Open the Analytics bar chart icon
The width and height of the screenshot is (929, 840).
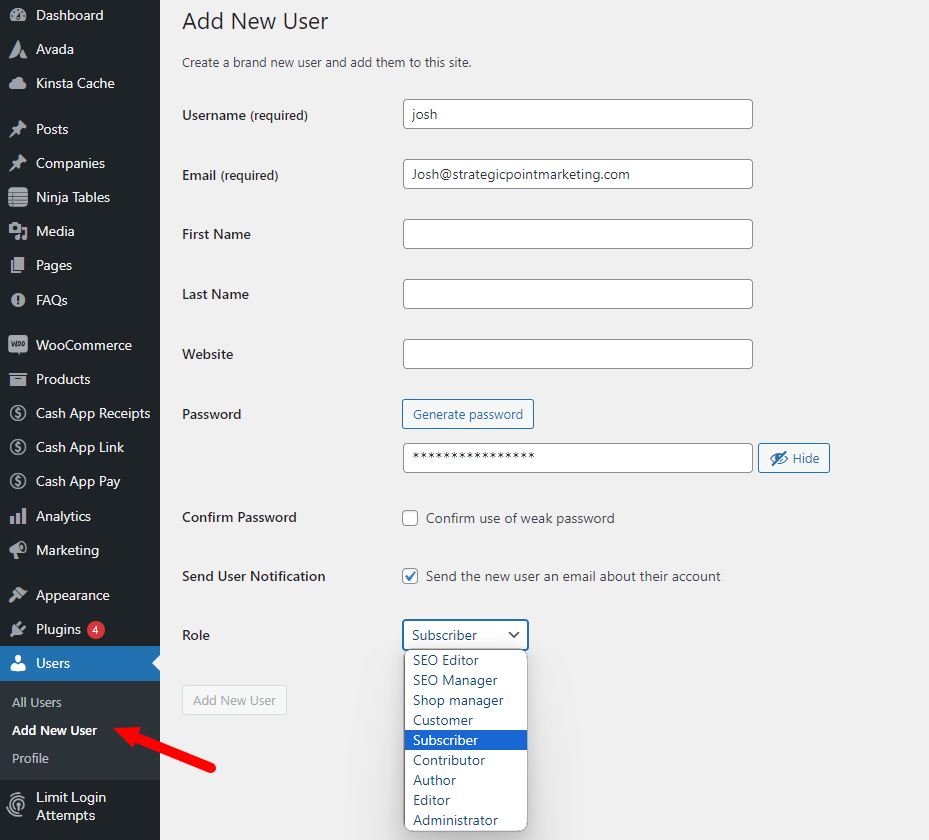[x=17, y=516]
